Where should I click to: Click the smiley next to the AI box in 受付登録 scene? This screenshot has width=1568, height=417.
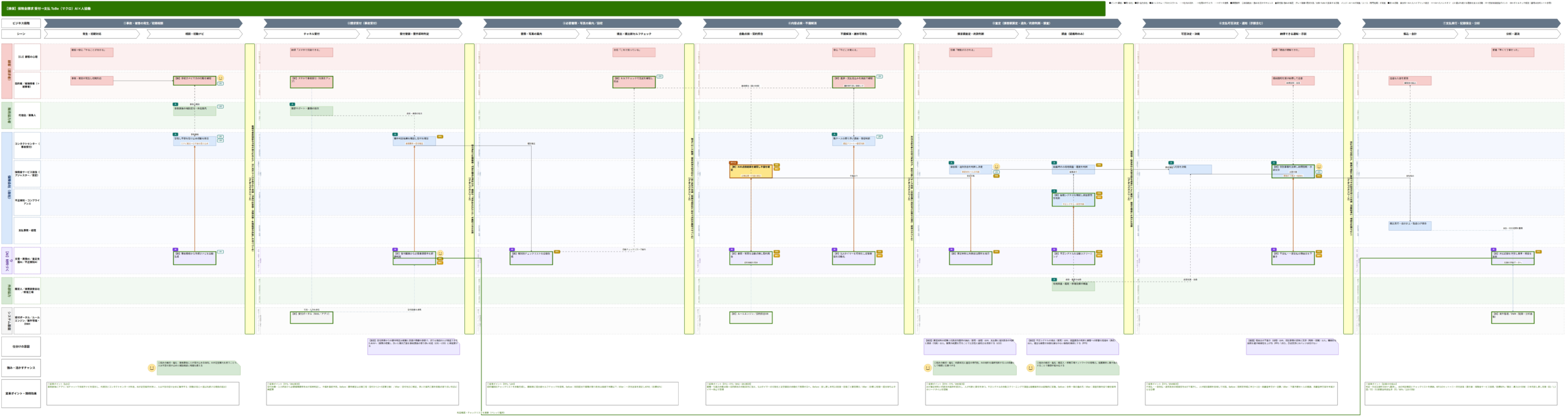[x=440, y=254]
